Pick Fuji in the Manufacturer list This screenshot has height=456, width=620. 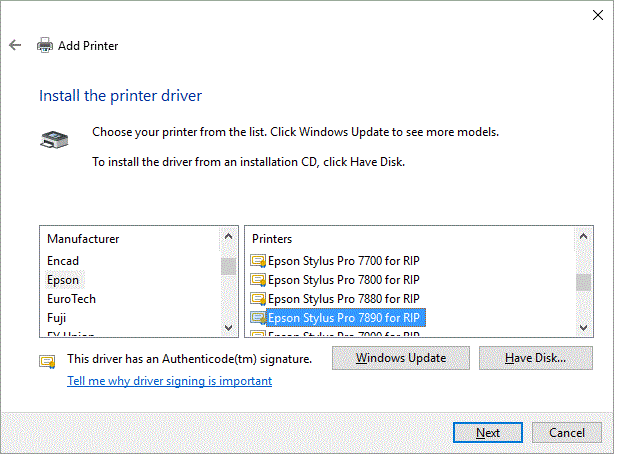point(57,318)
